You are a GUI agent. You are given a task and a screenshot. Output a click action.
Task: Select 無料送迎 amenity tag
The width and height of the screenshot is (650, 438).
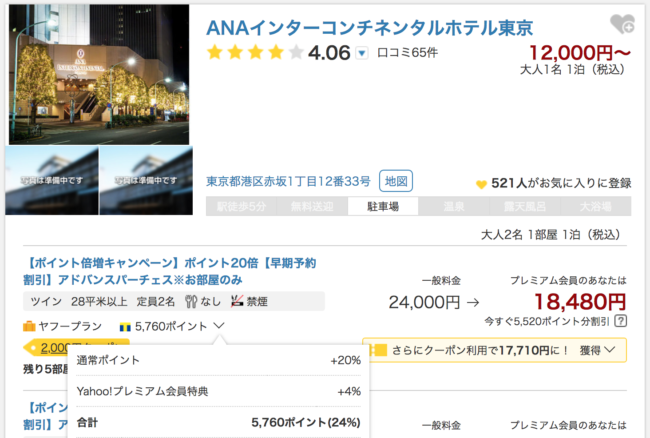(312, 206)
